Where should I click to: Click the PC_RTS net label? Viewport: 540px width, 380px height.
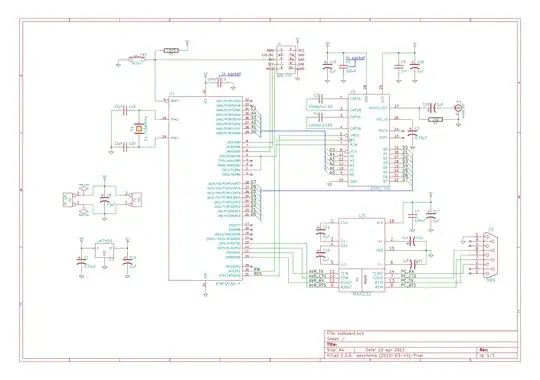click(x=408, y=285)
